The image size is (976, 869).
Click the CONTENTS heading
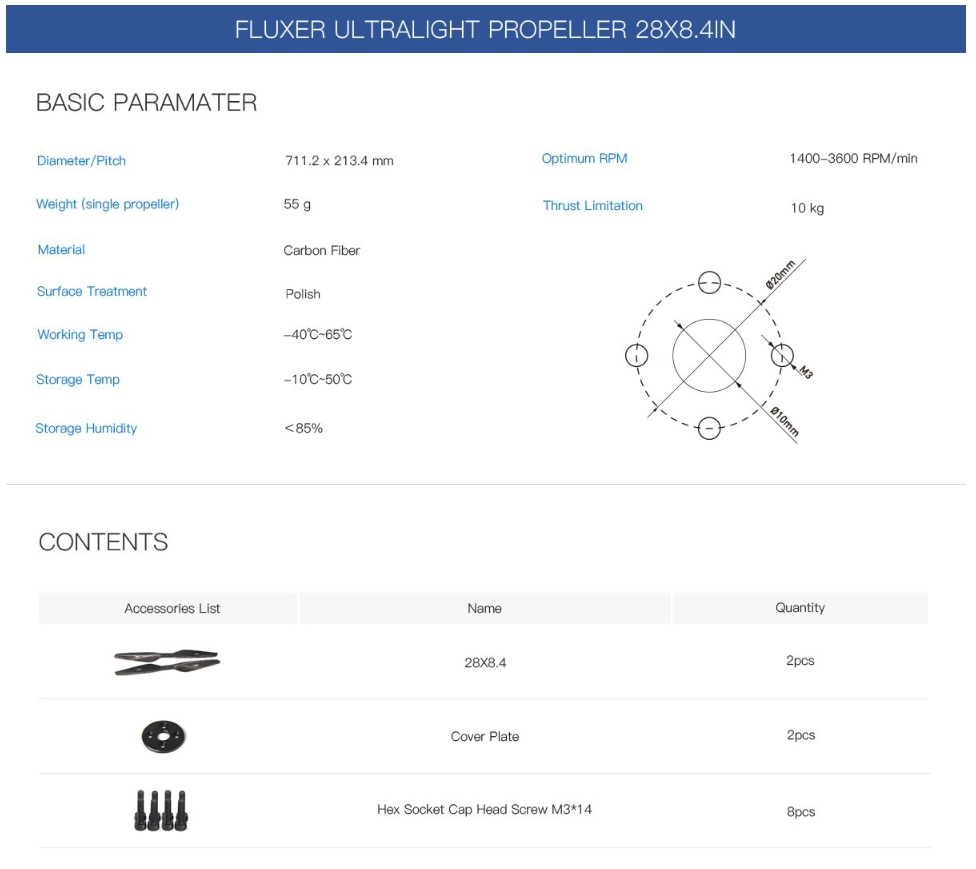coord(103,542)
